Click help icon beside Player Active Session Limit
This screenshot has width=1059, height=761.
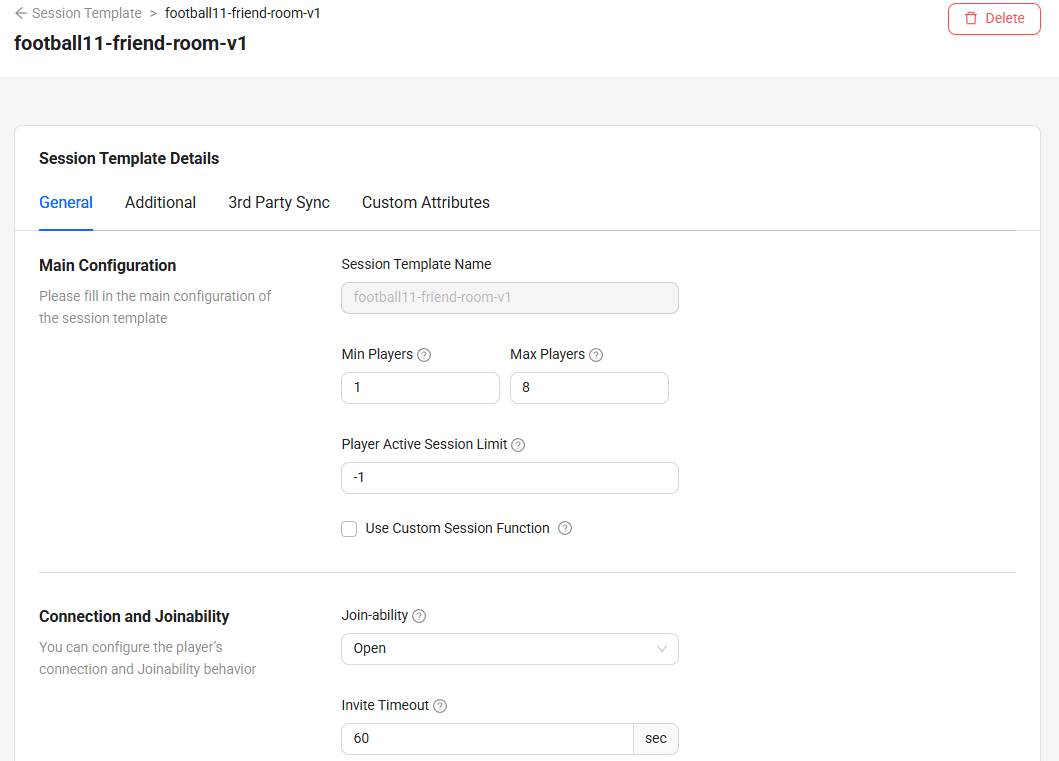tap(518, 445)
